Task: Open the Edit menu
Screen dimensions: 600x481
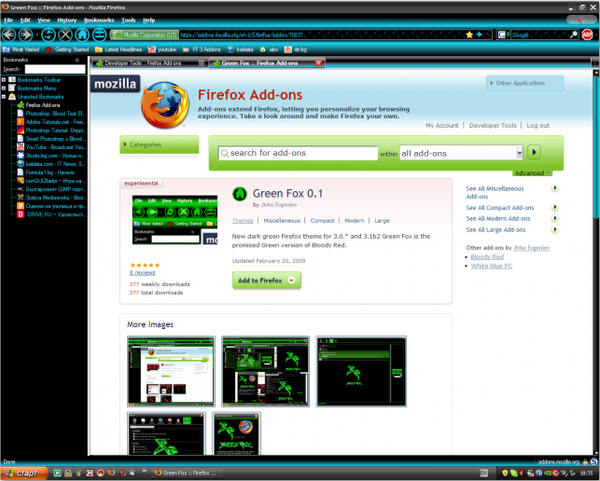Action: (x=25, y=20)
